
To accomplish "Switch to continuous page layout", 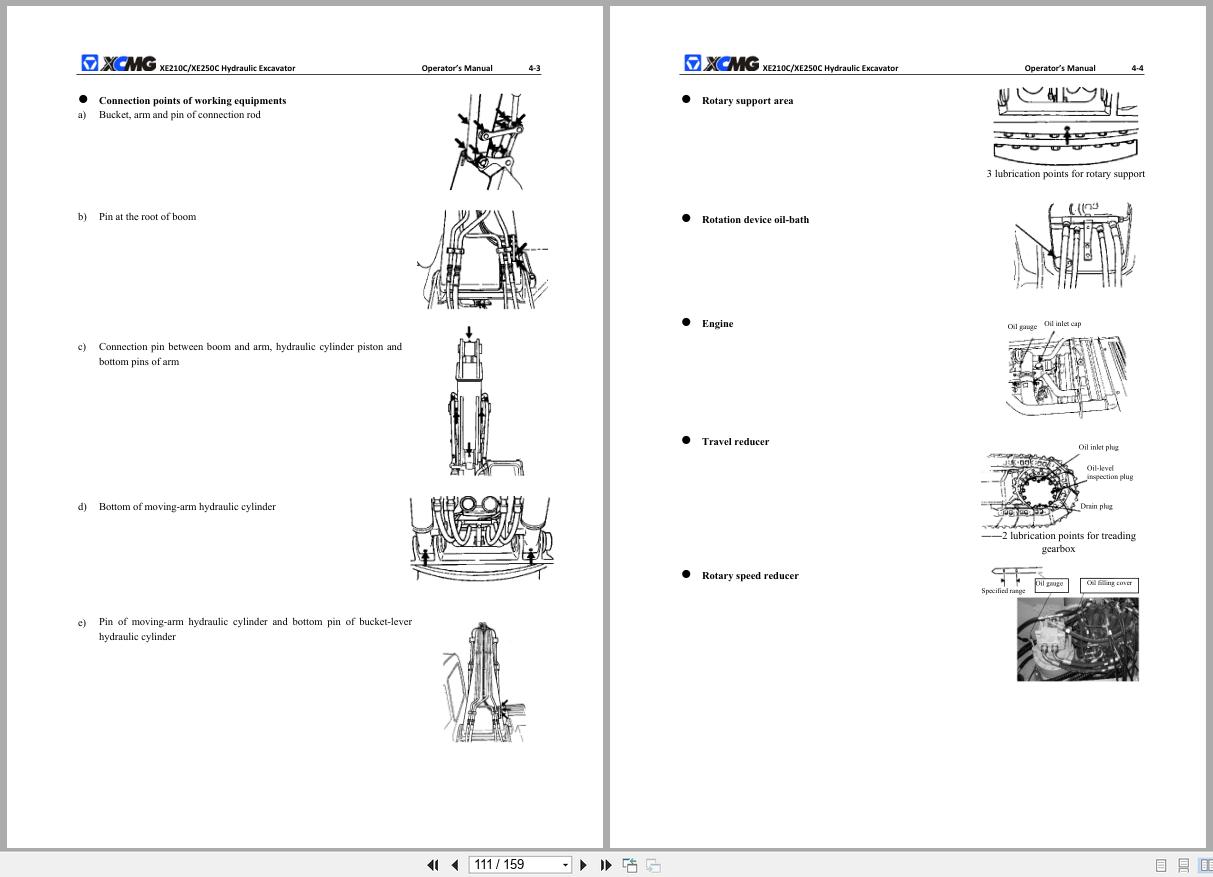I will click(x=1184, y=866).
